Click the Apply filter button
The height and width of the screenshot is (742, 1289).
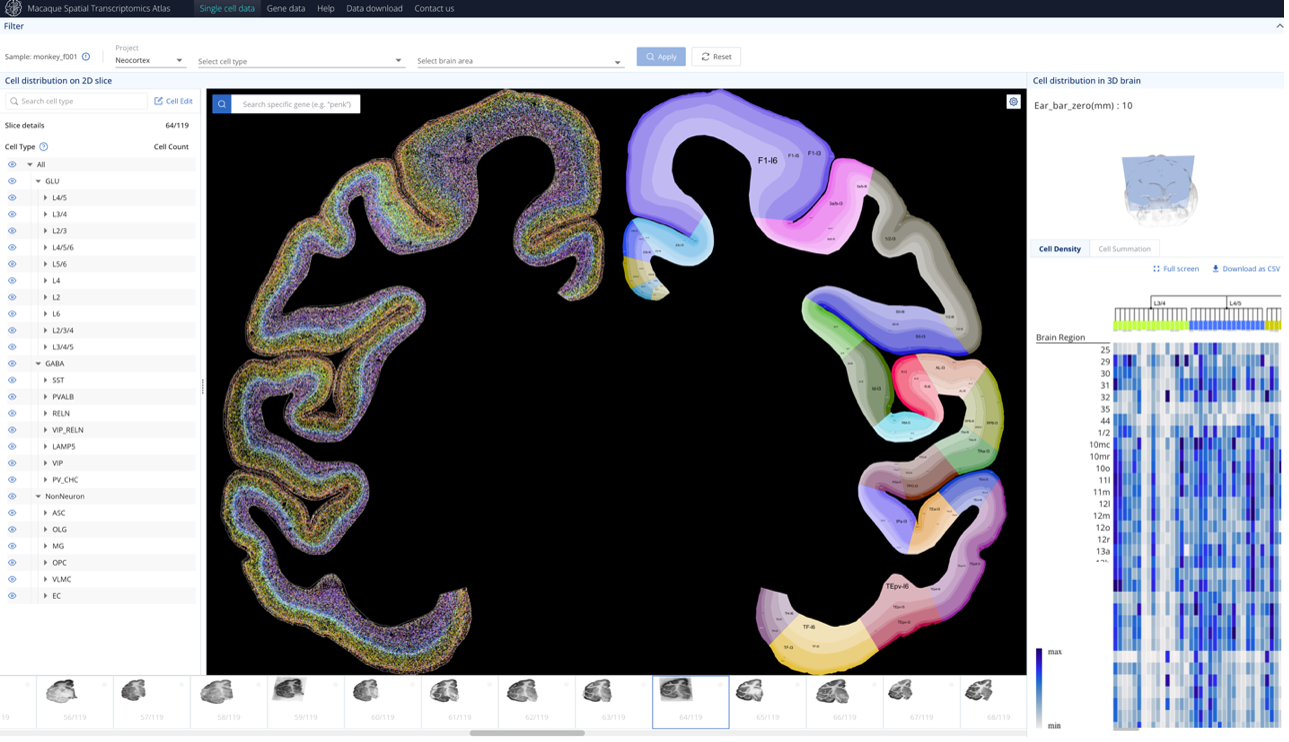click(661, 57)
